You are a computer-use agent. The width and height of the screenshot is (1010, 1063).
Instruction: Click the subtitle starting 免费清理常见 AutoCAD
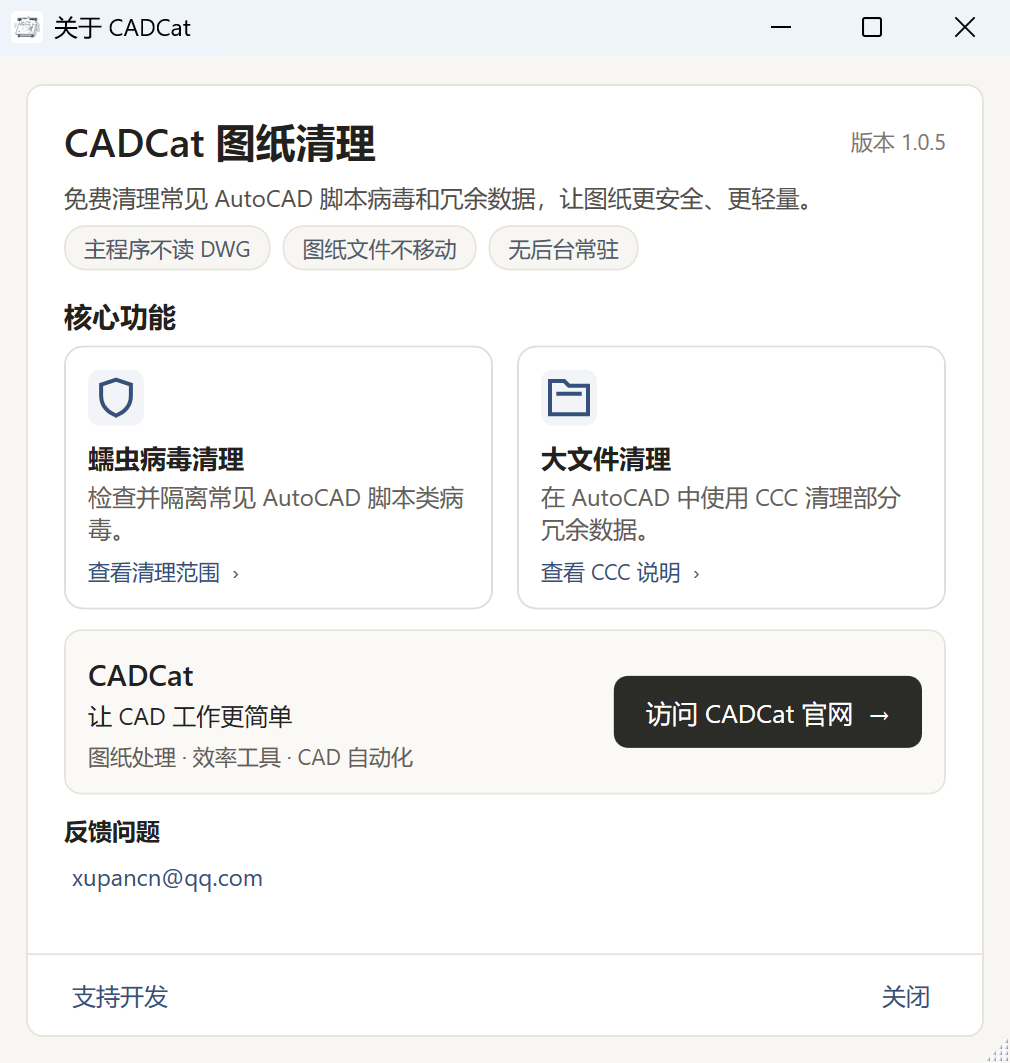click(x=439, y=199)
